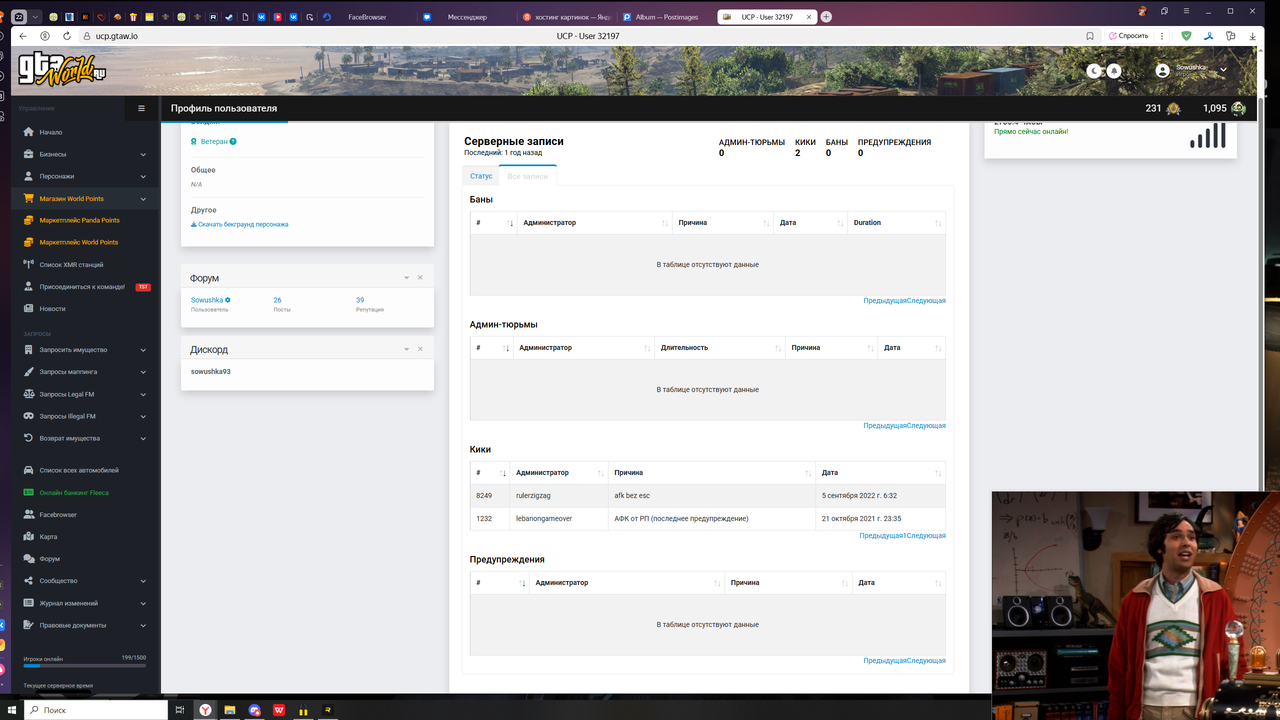Bookmark page using bookmark icon
The height and width of the screenshot is (720, 1280).
[x=1090, y=36]
